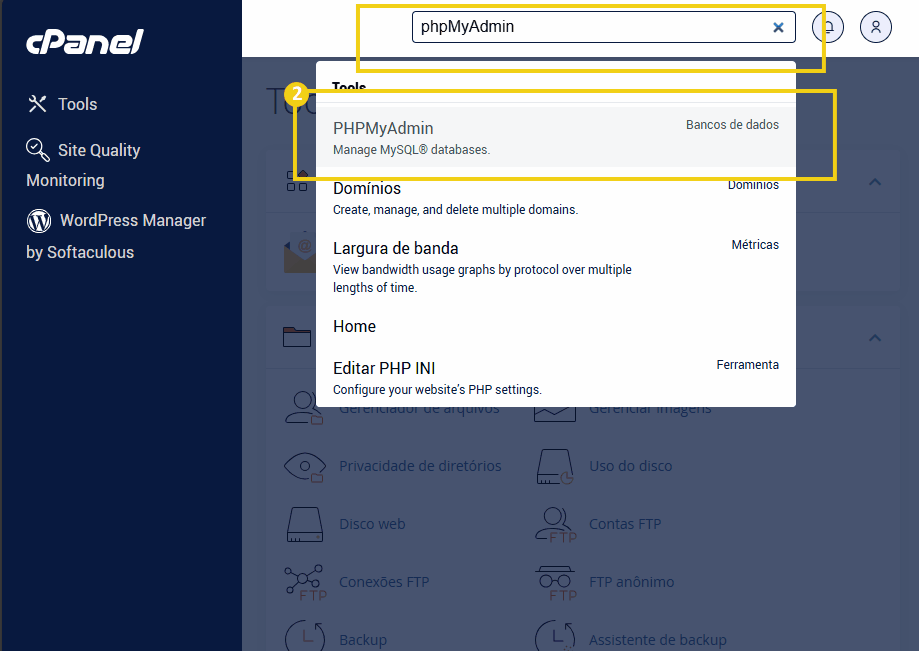Open Privacidade de diretórios
Viewport: 919px width, 651px height.
[x=420, y=466]
